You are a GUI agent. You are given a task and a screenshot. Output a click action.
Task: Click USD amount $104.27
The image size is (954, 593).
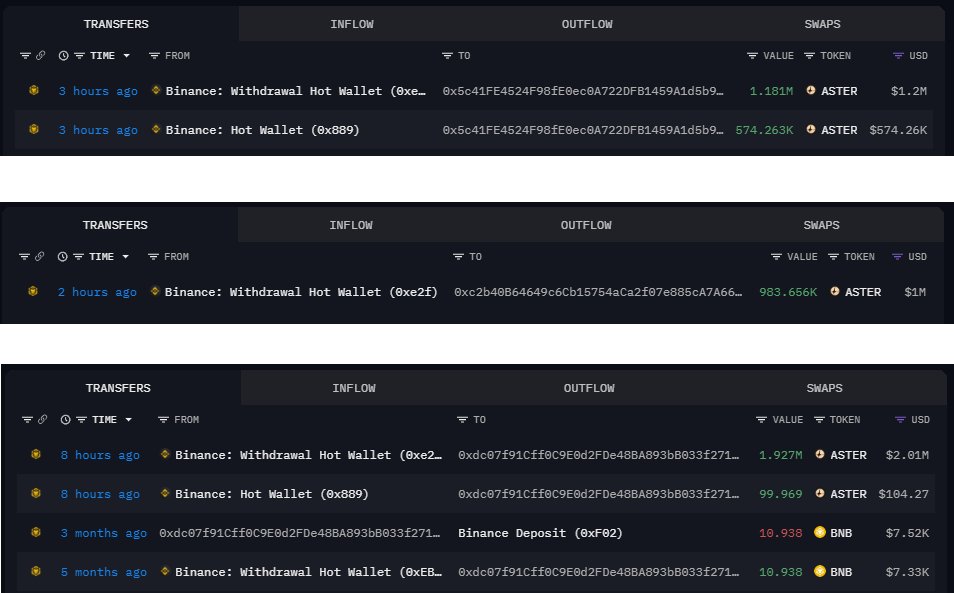904,494
